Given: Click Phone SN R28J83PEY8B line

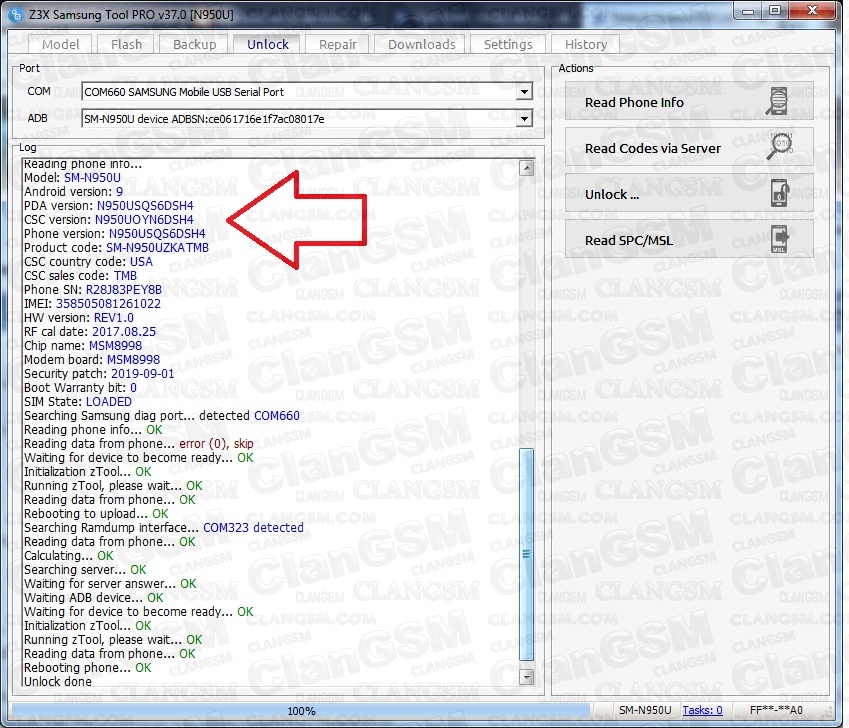Looking at the screenshot, I should (93, 290).
